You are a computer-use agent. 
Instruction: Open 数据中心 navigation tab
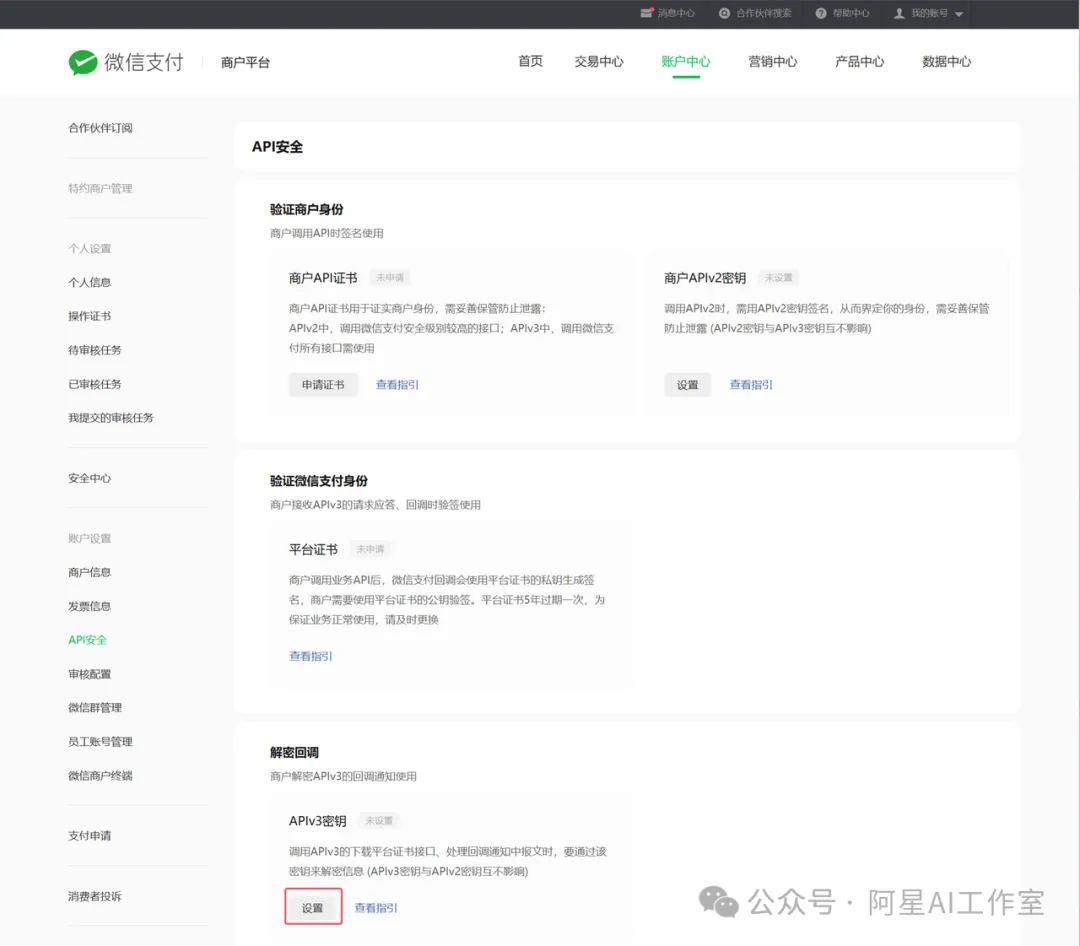click(946, 61)
